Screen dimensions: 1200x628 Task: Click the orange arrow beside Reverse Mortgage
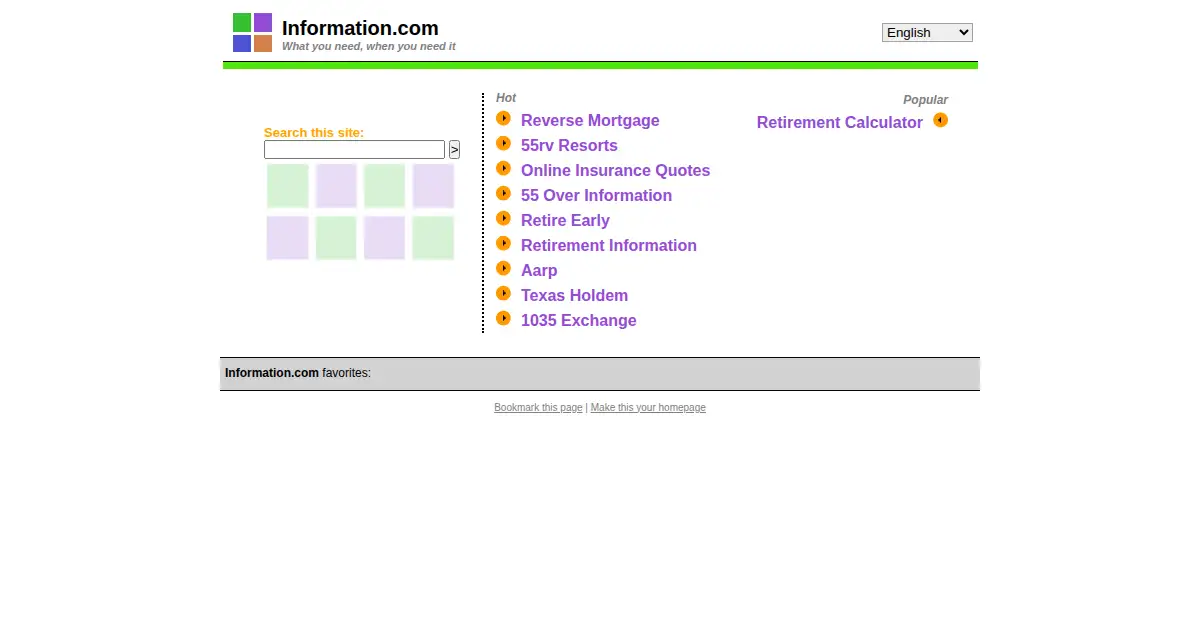[503, 118]
